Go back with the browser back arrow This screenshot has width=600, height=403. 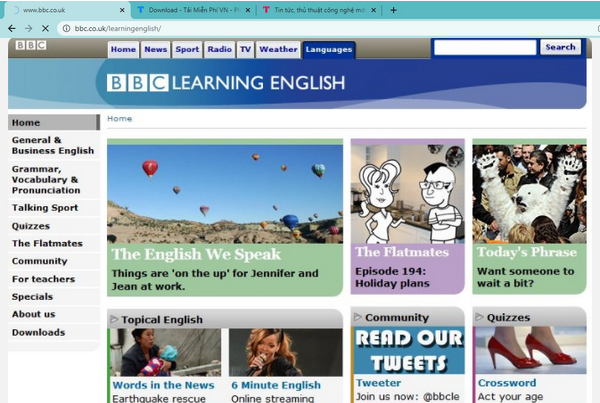coord(12,28)
